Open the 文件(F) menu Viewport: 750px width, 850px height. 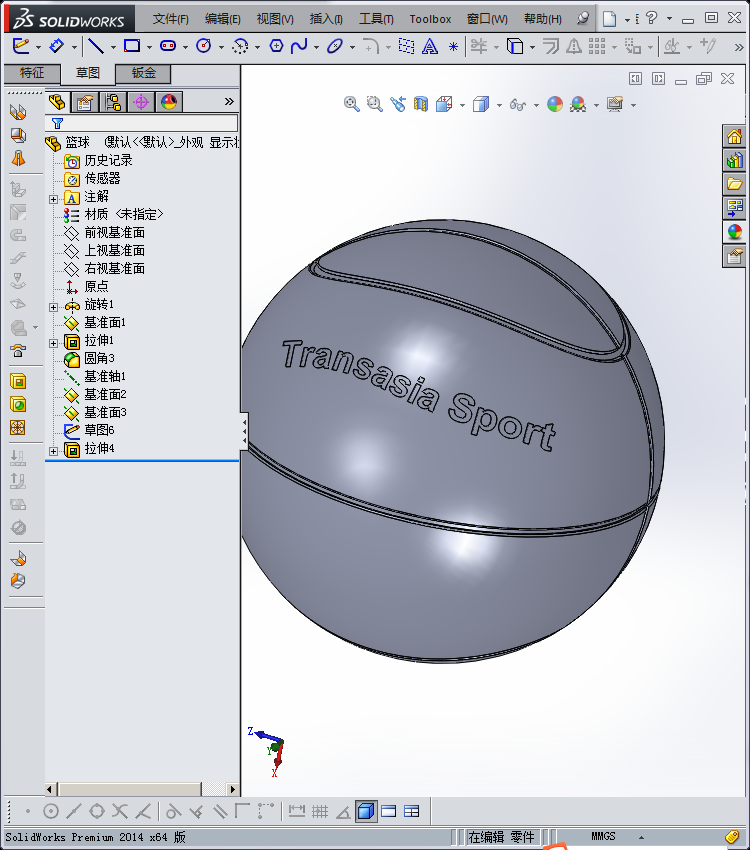click(x=171, y=20)
